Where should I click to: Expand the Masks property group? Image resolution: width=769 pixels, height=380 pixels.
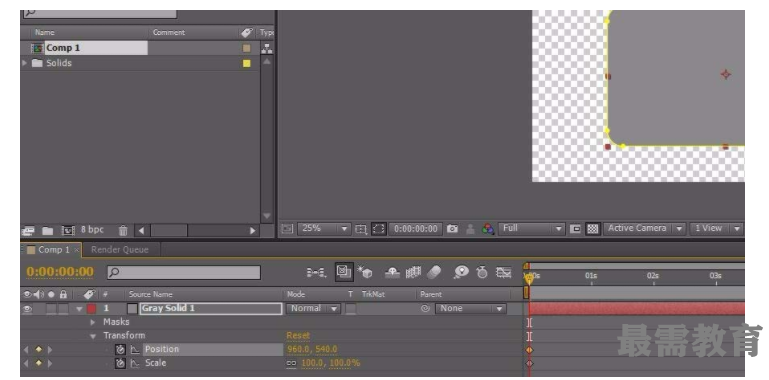click(93, 322)
